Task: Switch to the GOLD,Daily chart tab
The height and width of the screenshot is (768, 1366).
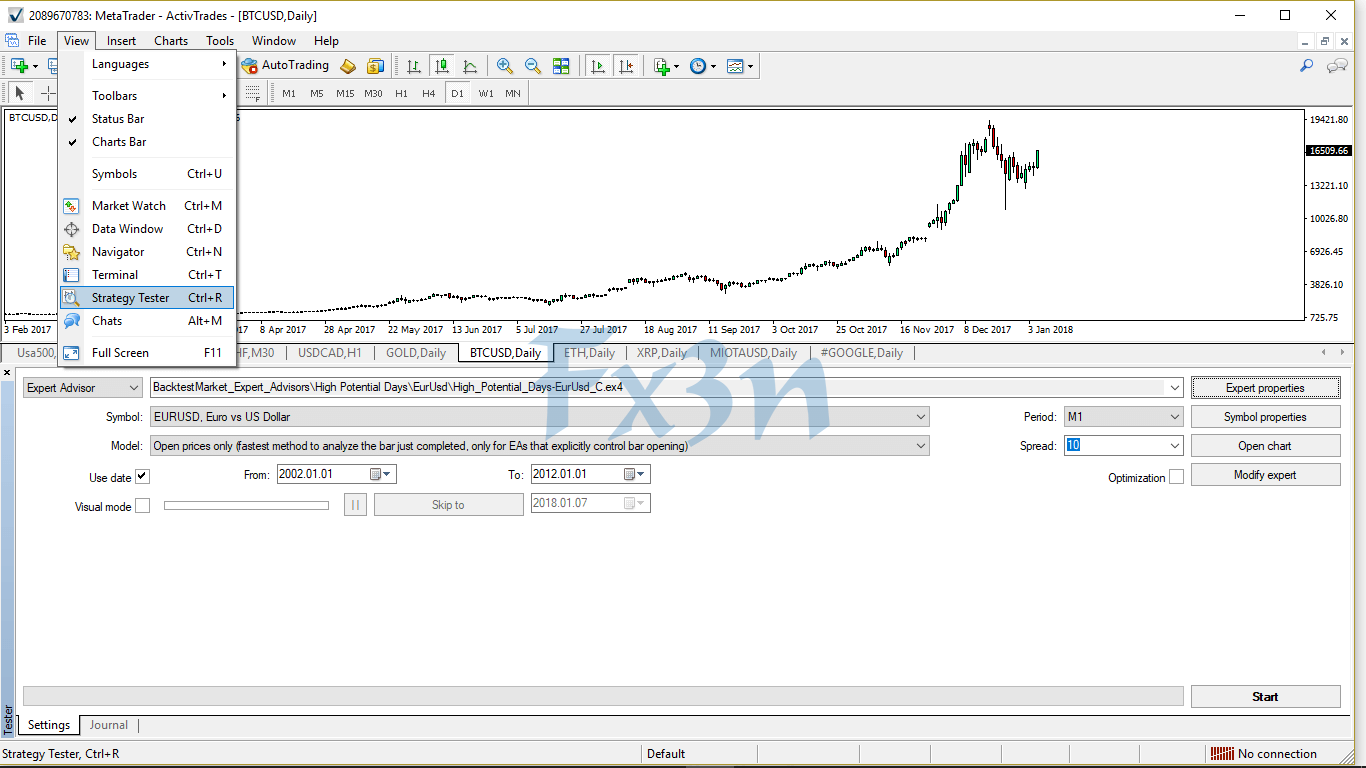Action: 416,352
